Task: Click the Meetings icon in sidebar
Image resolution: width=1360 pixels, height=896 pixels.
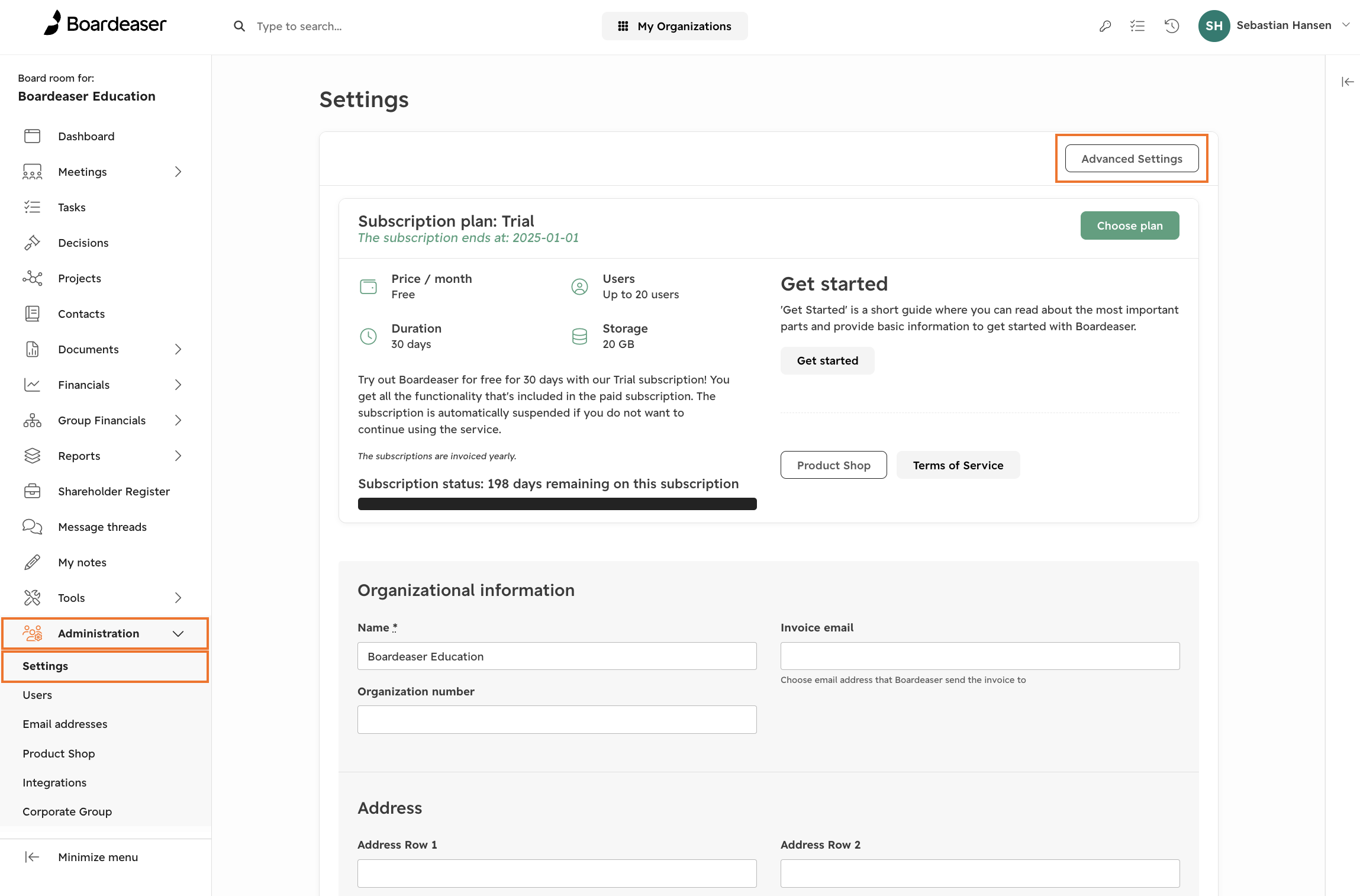Action: tap(32, 172)
